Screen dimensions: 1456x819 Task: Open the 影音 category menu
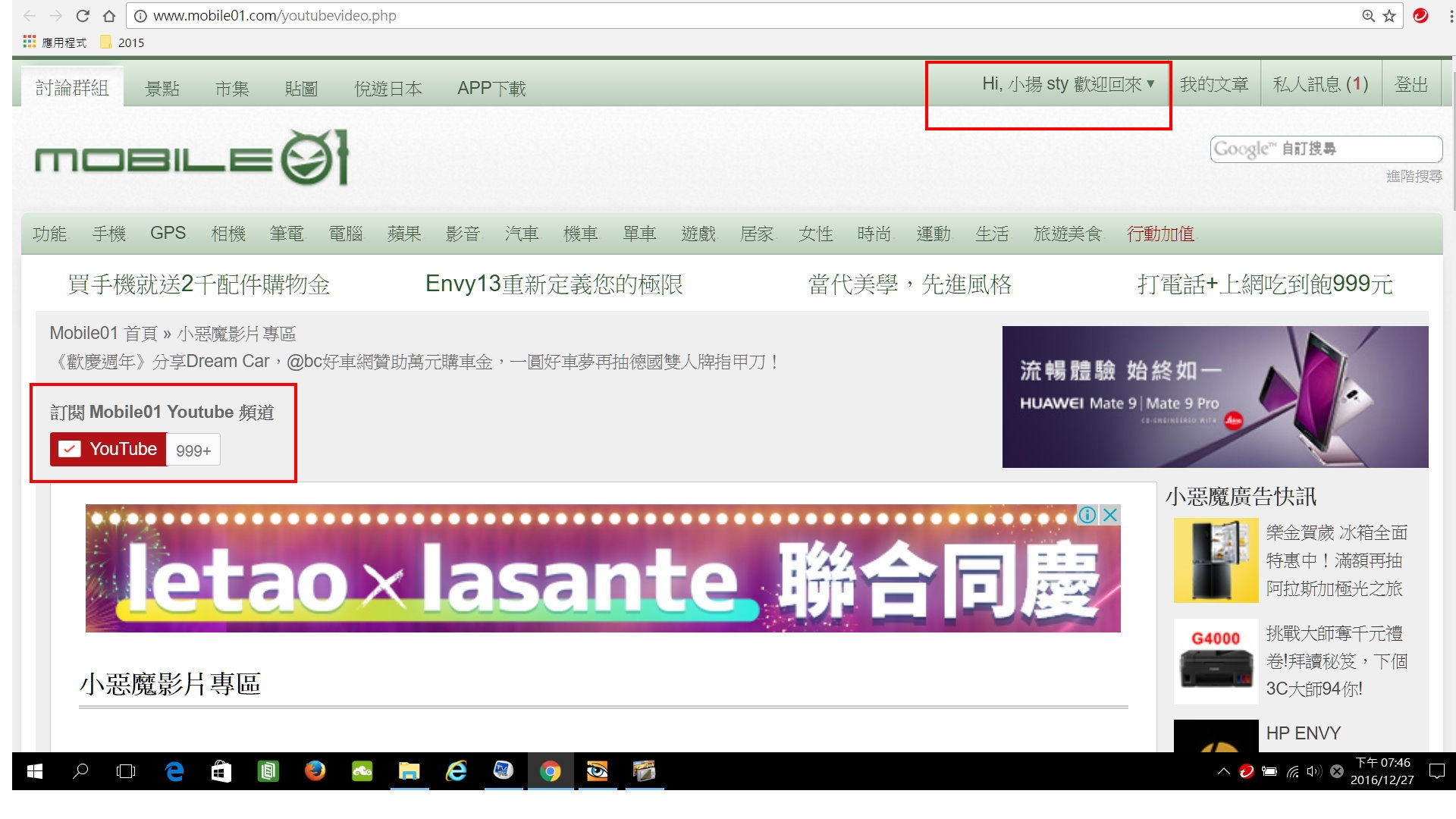463,234
